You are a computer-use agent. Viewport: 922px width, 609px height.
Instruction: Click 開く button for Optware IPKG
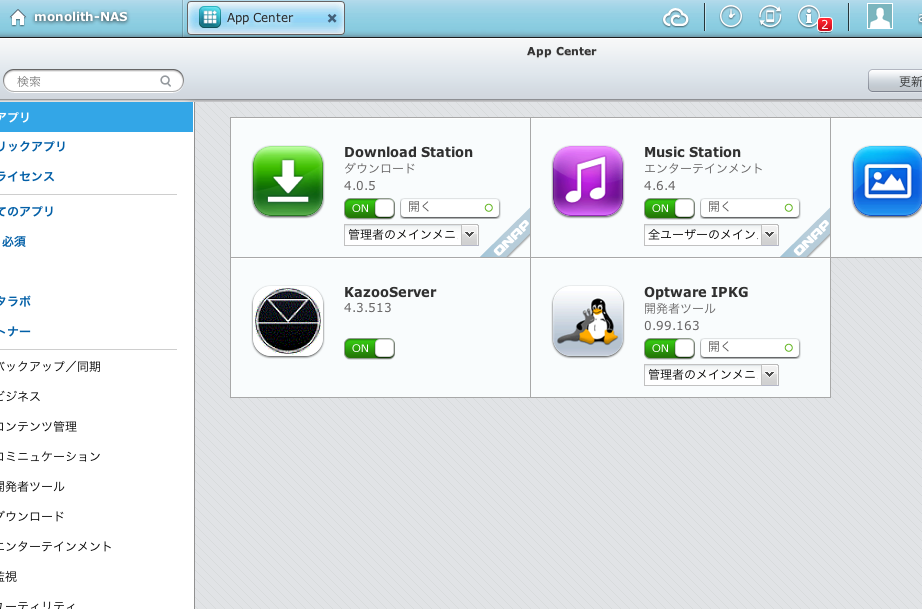click(750, 347)
